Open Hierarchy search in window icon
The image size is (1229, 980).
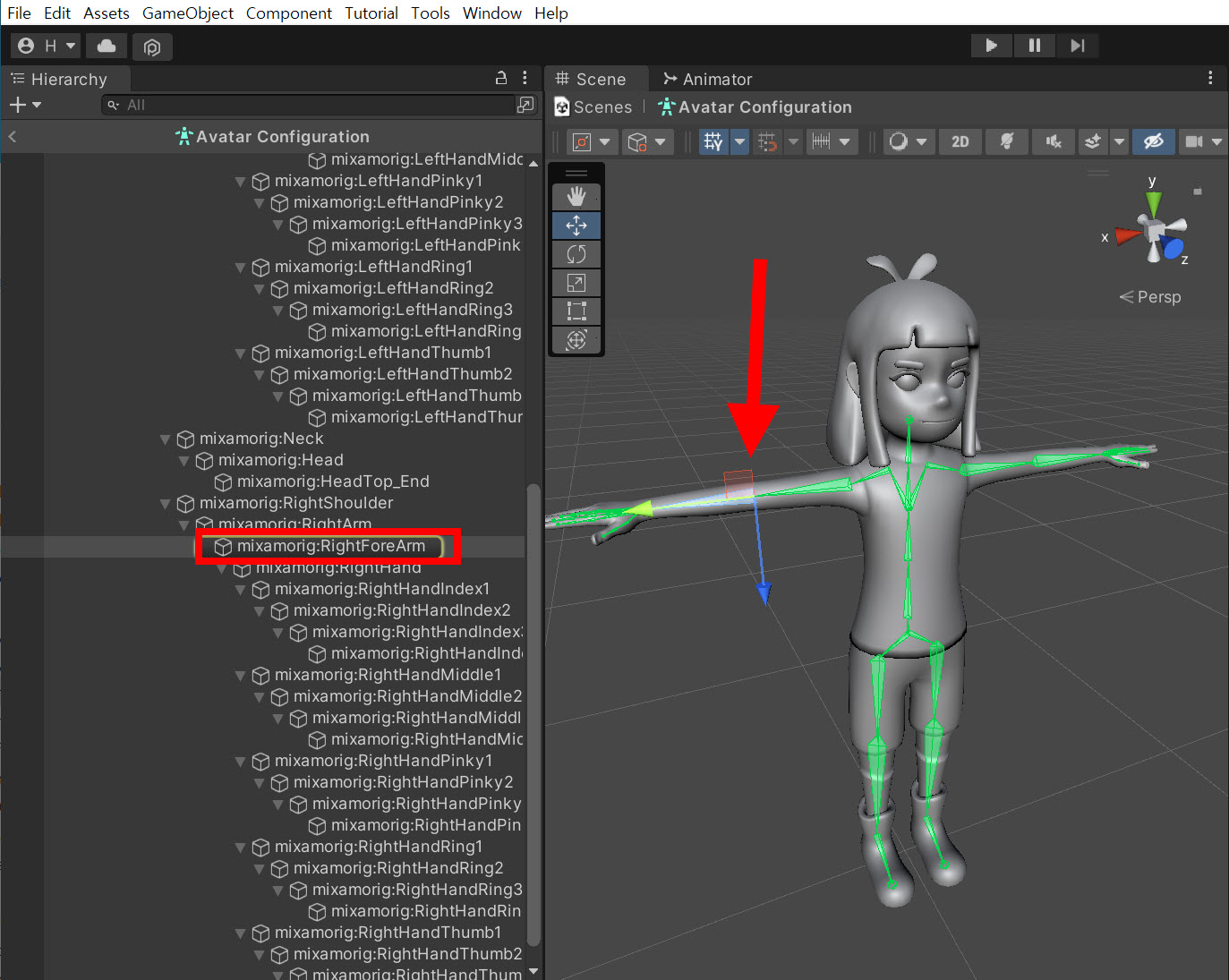tap(525, 105)
